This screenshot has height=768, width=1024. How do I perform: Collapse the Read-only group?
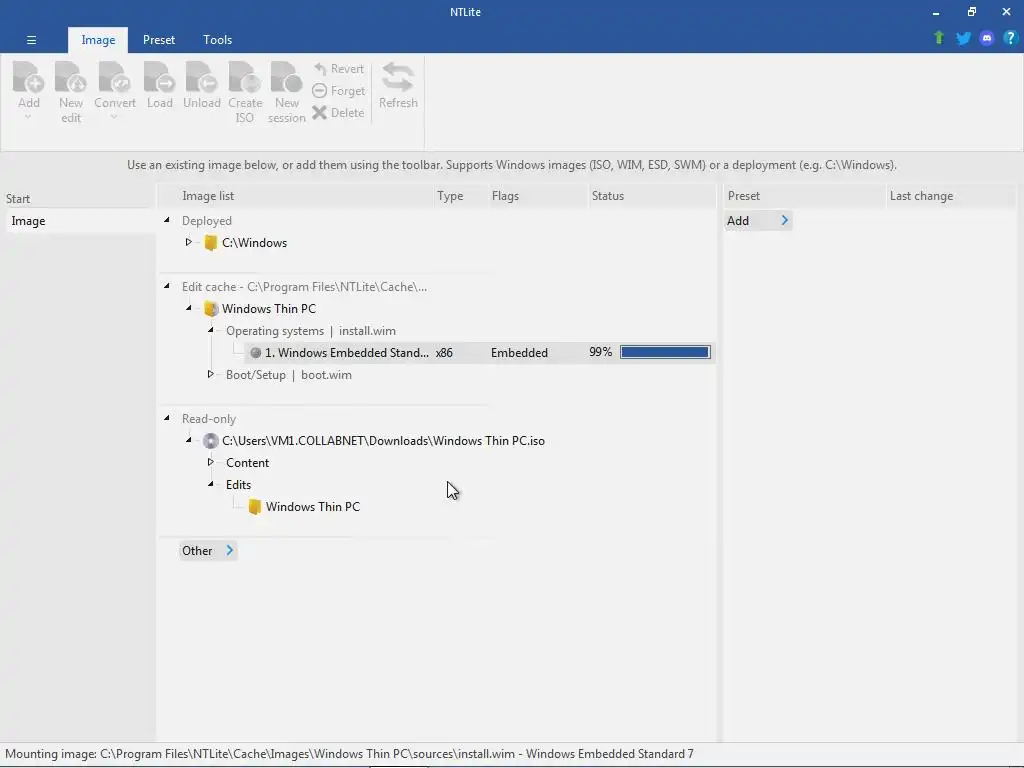click(167, 418)
